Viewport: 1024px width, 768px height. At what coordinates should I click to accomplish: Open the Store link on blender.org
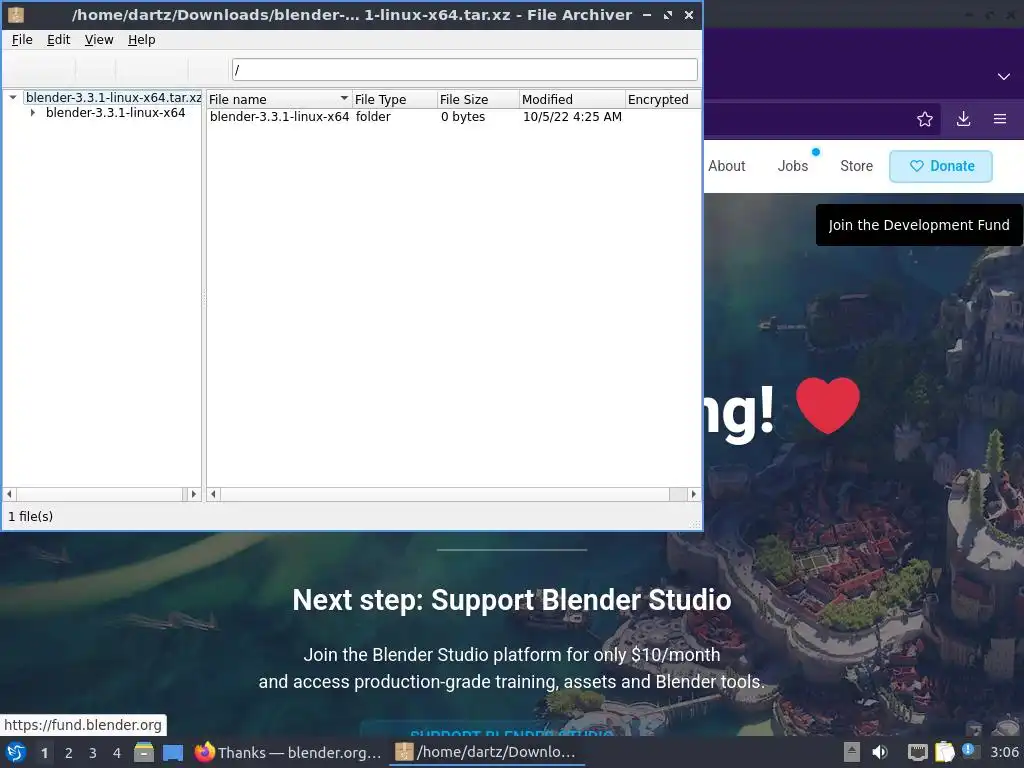click(856, 166)
